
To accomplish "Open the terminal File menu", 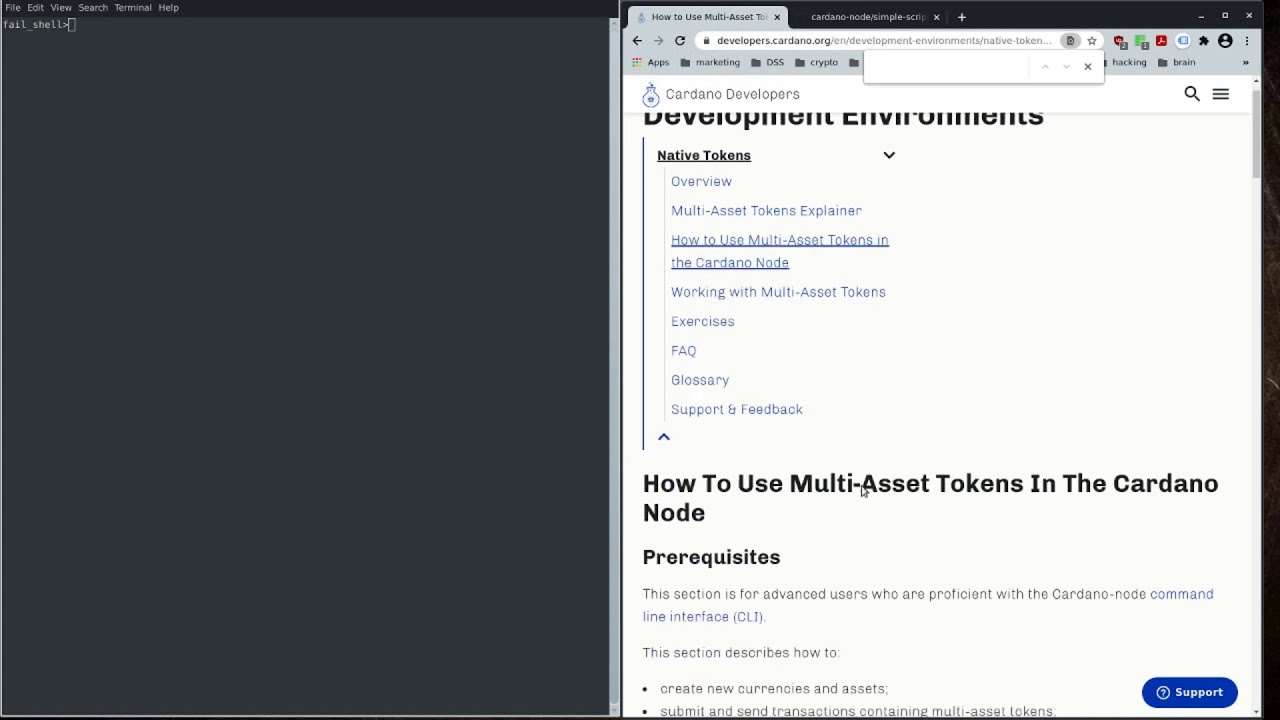I will [13, 8].
